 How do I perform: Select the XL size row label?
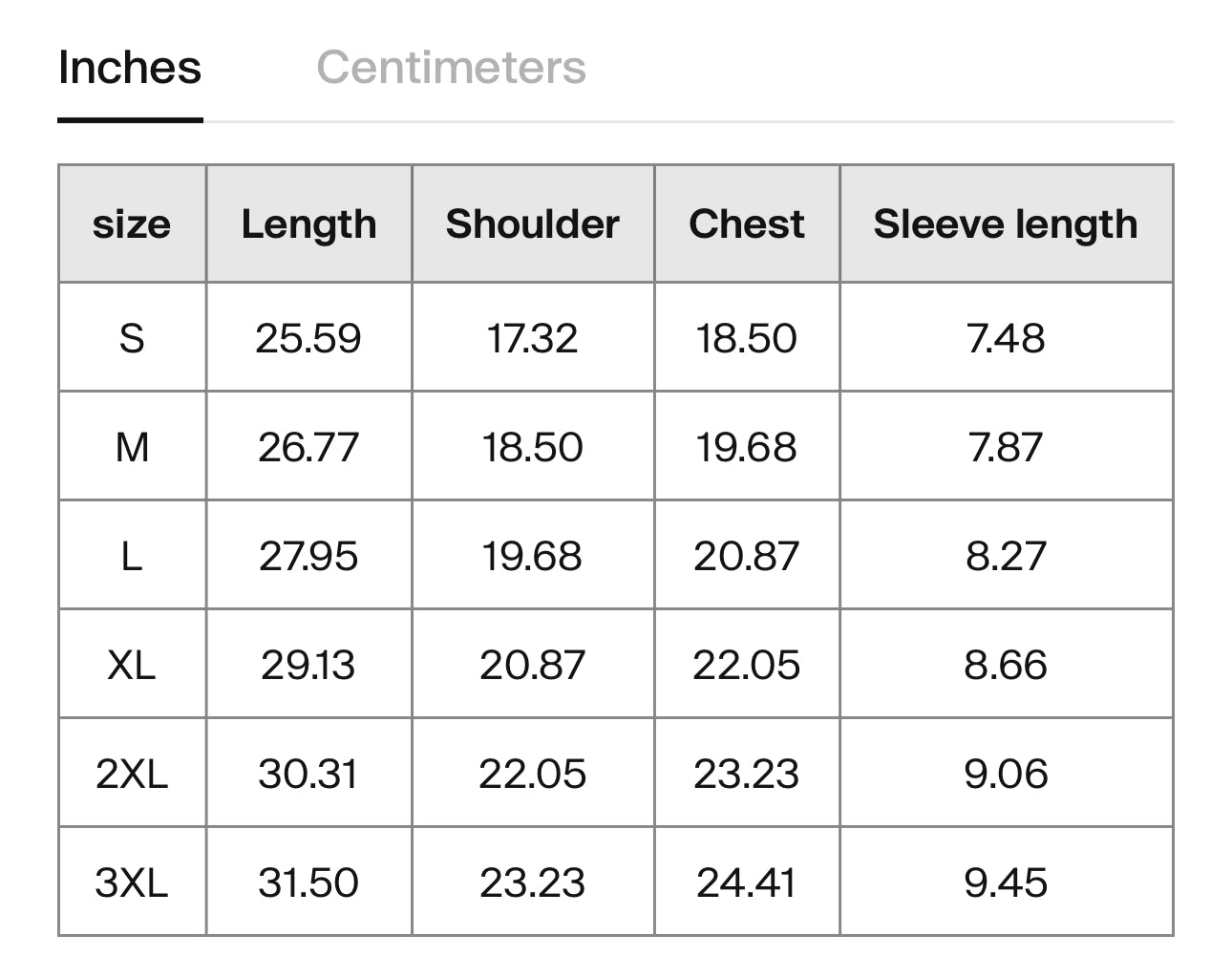(132, 665)
